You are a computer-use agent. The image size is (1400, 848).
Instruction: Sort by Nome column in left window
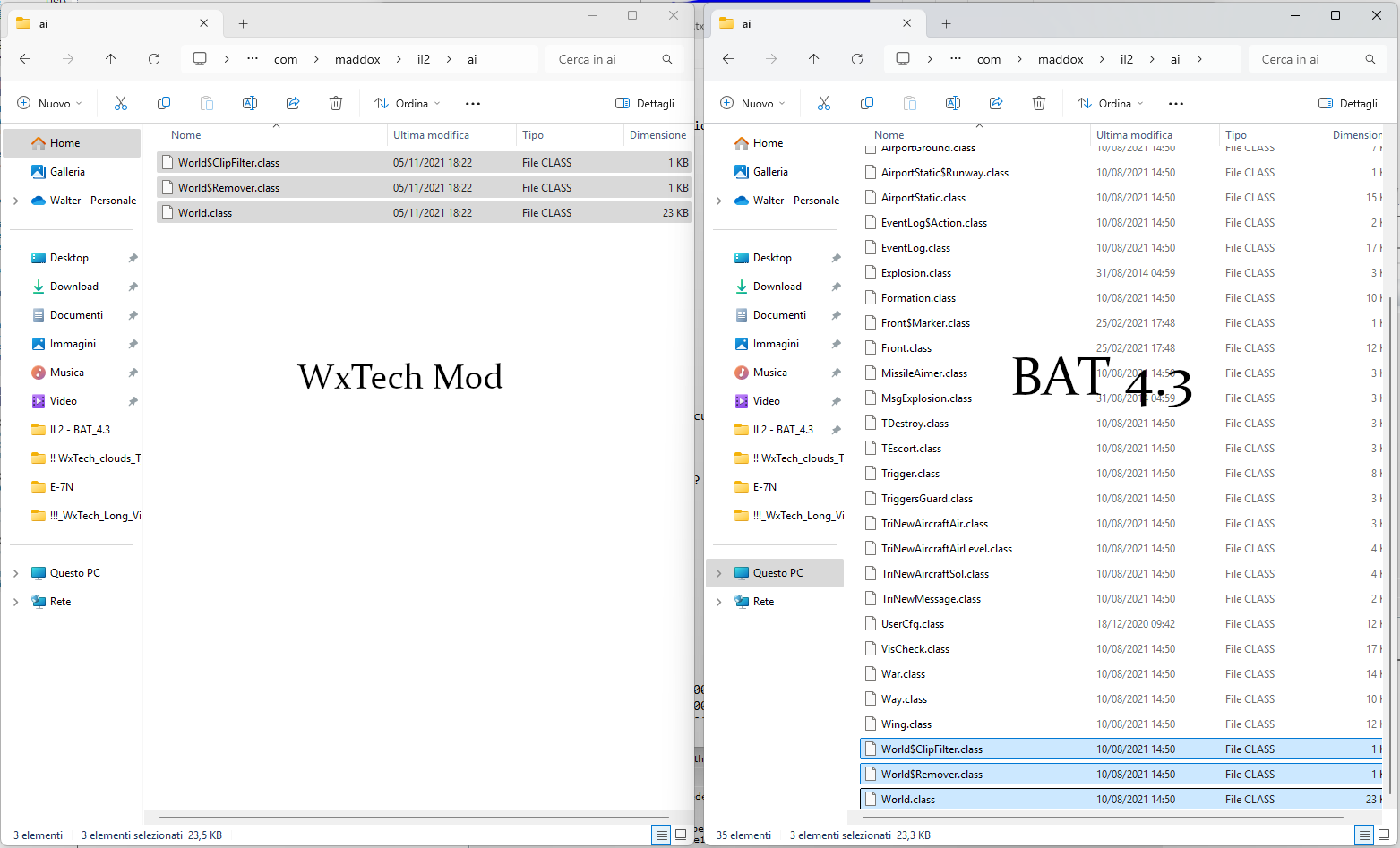[x=186, y=135]
